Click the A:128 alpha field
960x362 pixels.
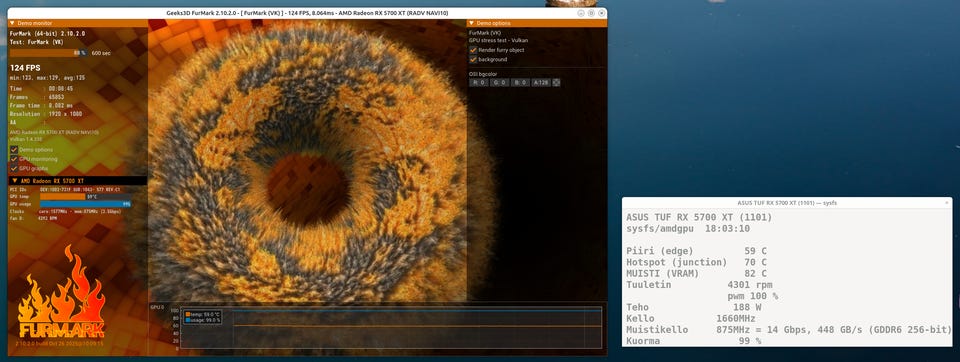(541, 82)
